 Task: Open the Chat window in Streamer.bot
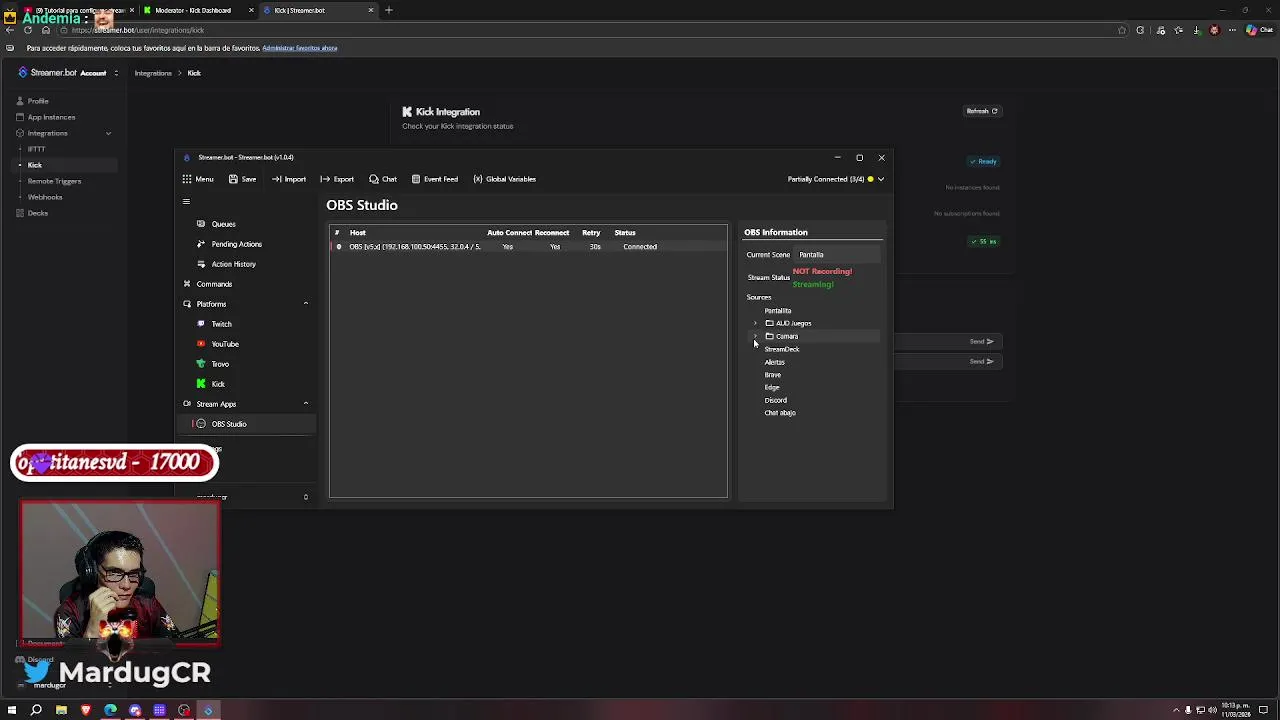point(382,179)
